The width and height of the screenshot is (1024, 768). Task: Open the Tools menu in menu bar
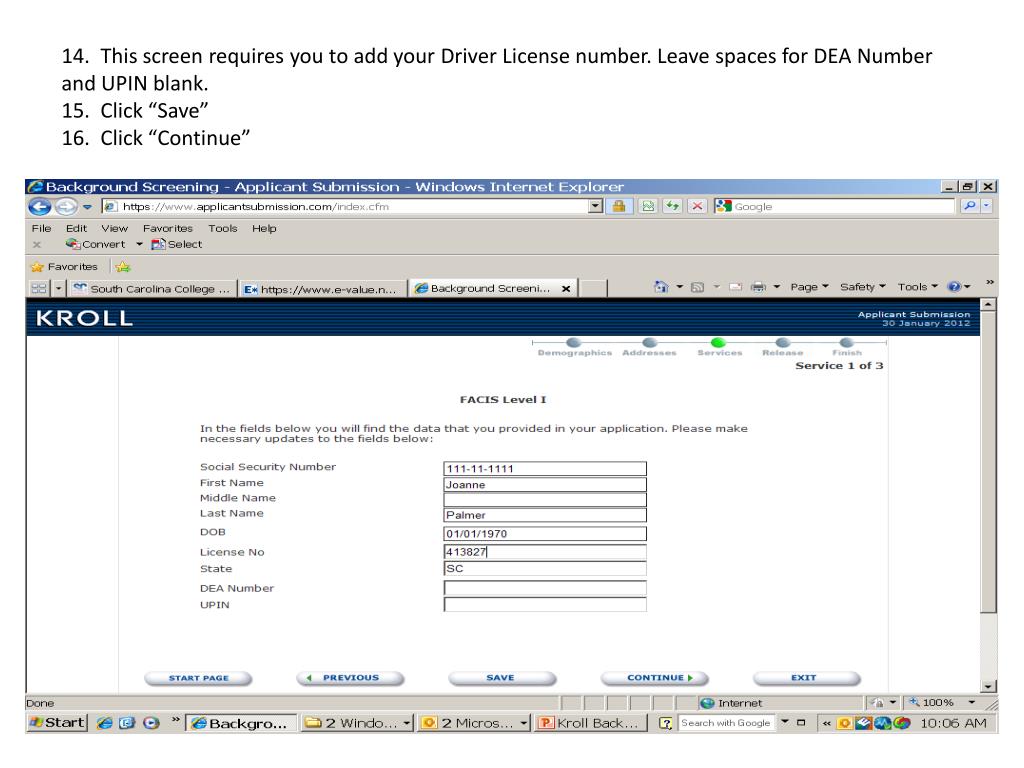pyautogui.click(x=223, y=229)
